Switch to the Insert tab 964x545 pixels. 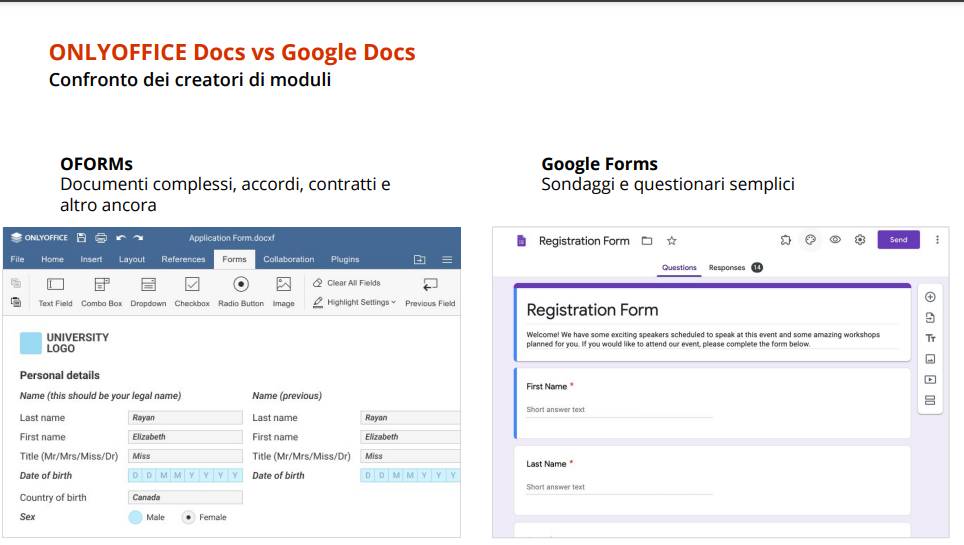91,259
